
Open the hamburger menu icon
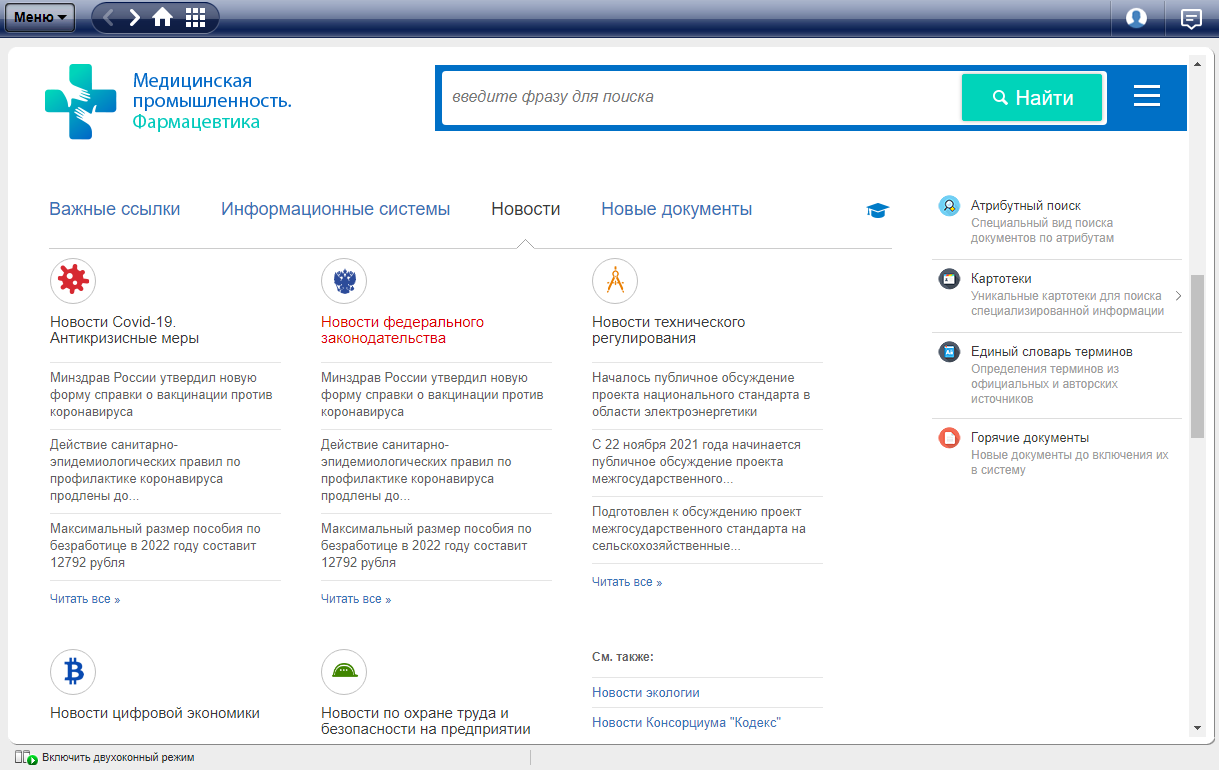pos(1147,96)
